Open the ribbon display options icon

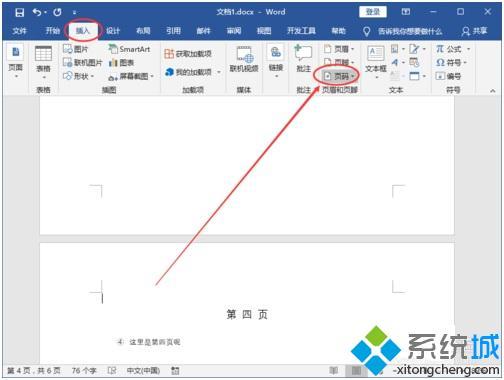406,12
